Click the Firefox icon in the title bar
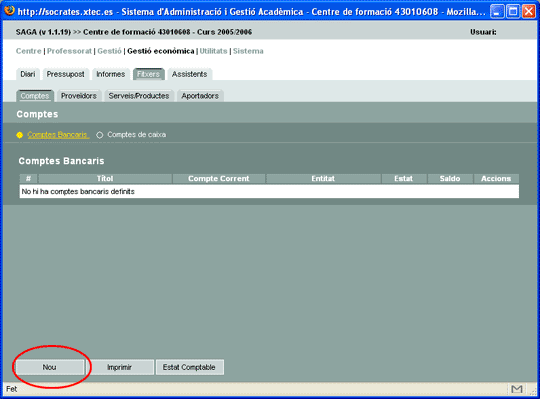The height and width of the screenshot is (399, 540). click(x=9, y=11)
